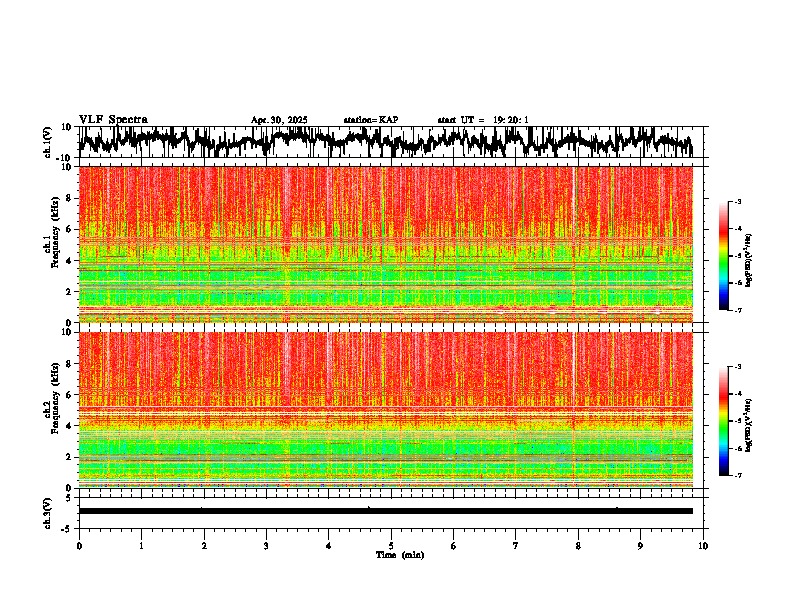Click the "station=KAP" label

point(371,120)
